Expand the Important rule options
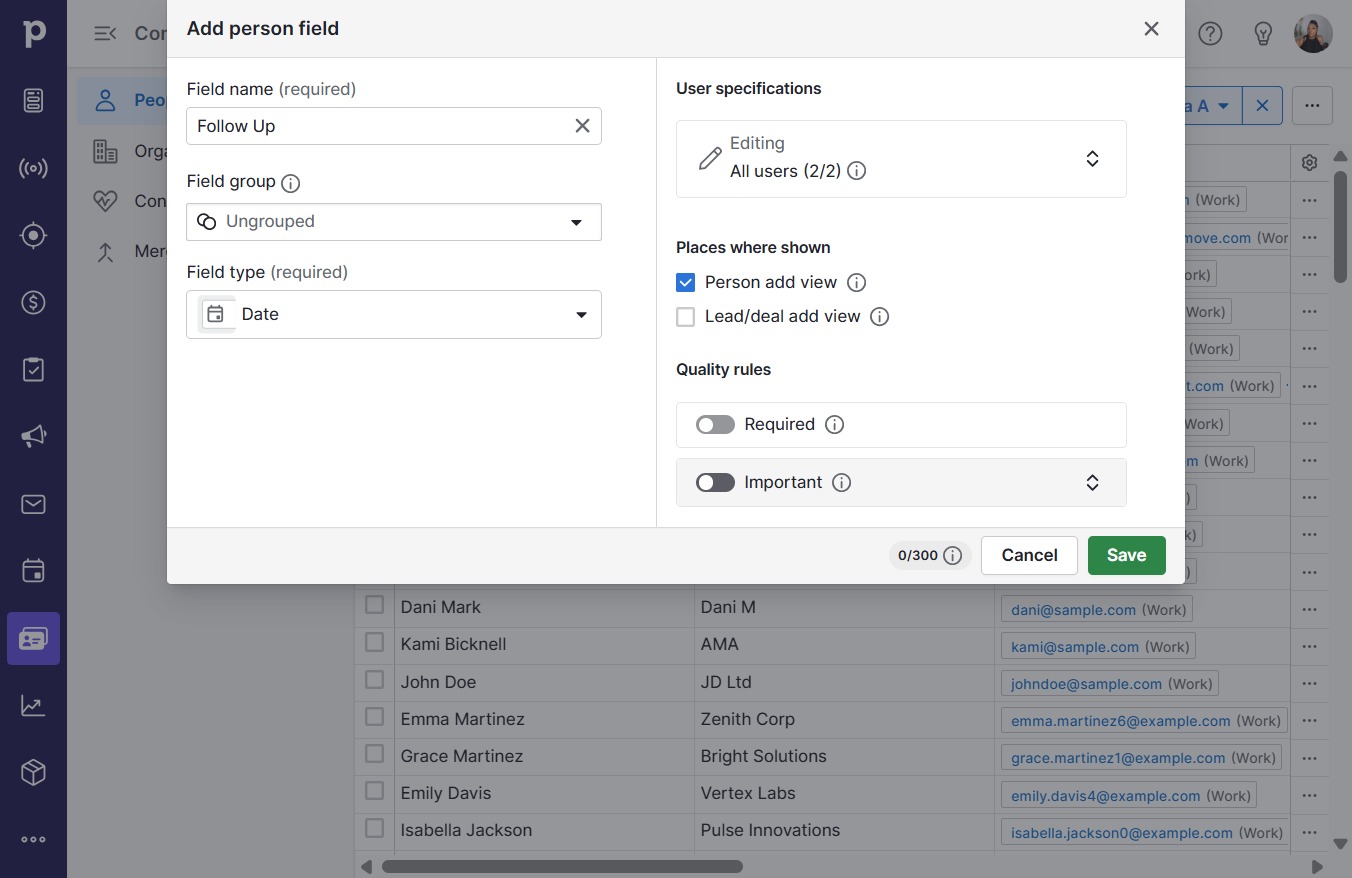This screenshot has width=1352, height=878. tap(1093, 483)
